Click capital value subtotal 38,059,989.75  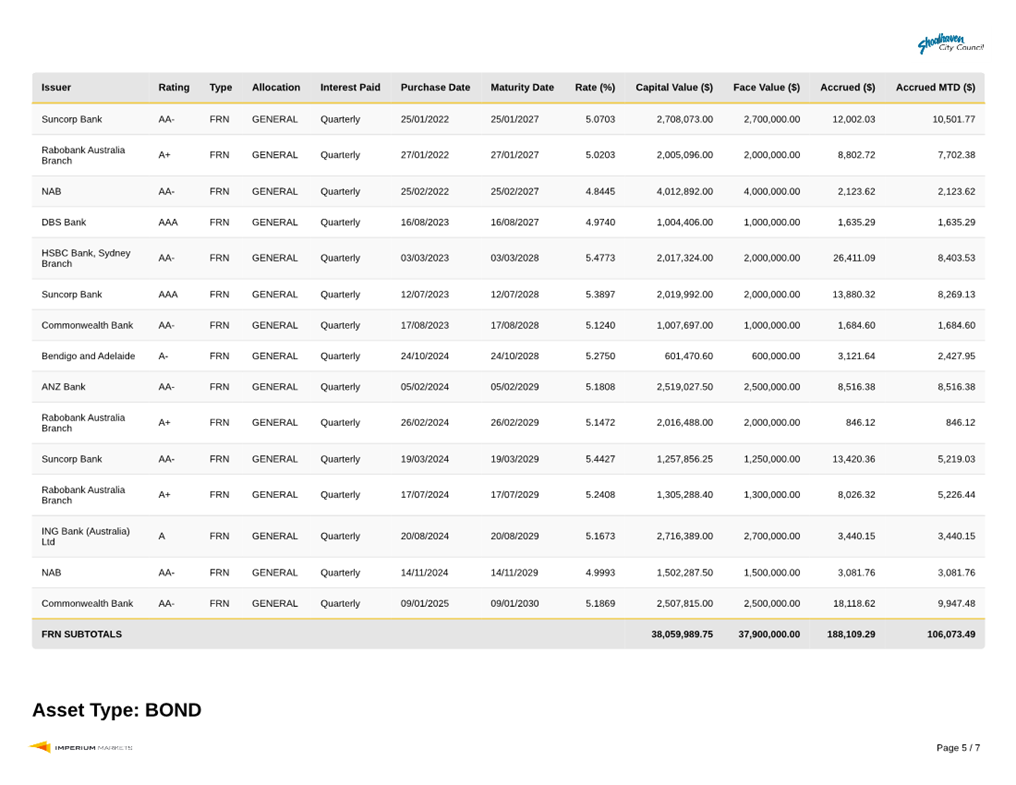[x=682, y=635]
